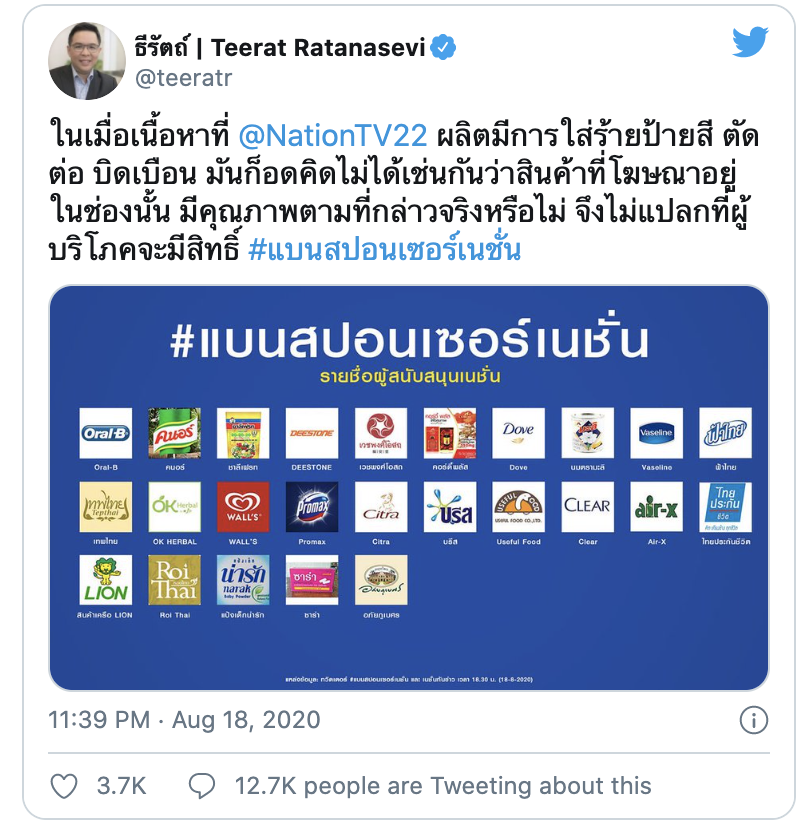The image size is (808, 822).
Task: Click the blue verified badge
Action: pyautogui.click(x=443, y=47)
